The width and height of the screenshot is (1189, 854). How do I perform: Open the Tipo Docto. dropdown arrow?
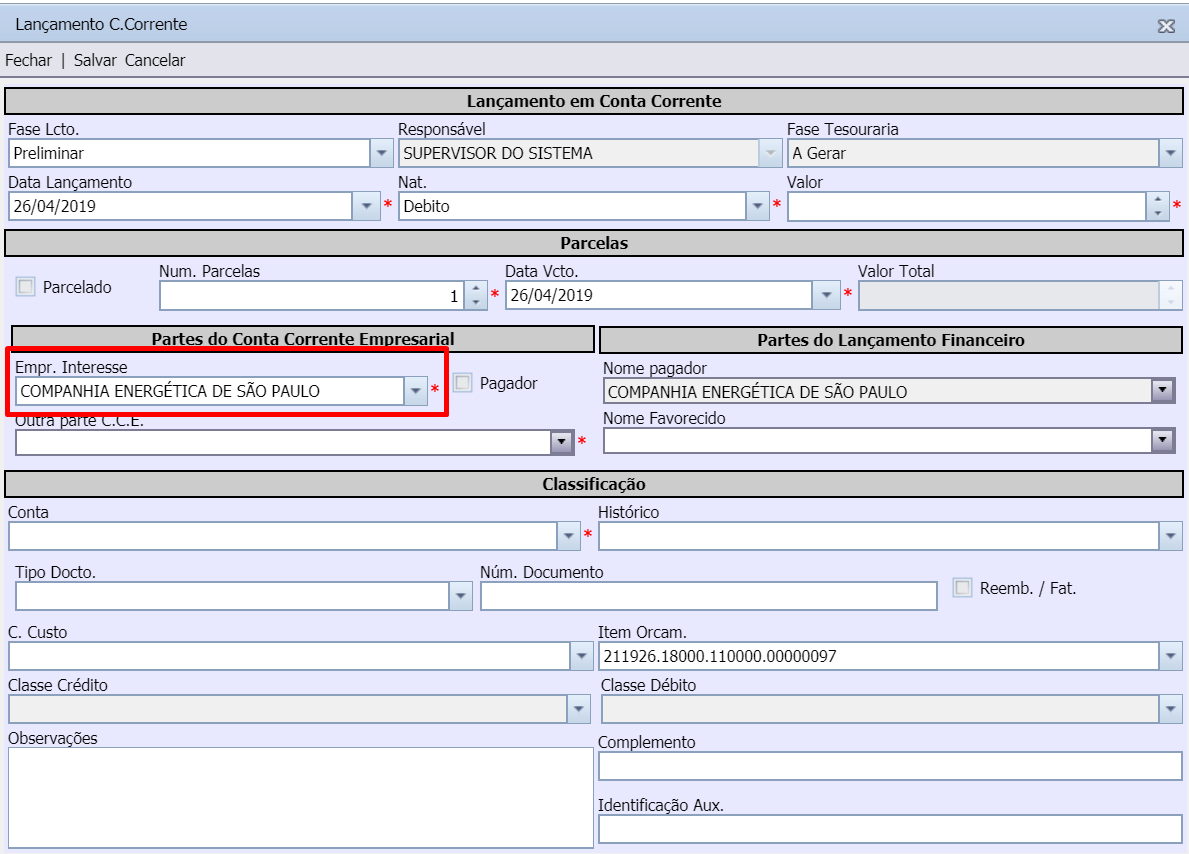point(460,596)
